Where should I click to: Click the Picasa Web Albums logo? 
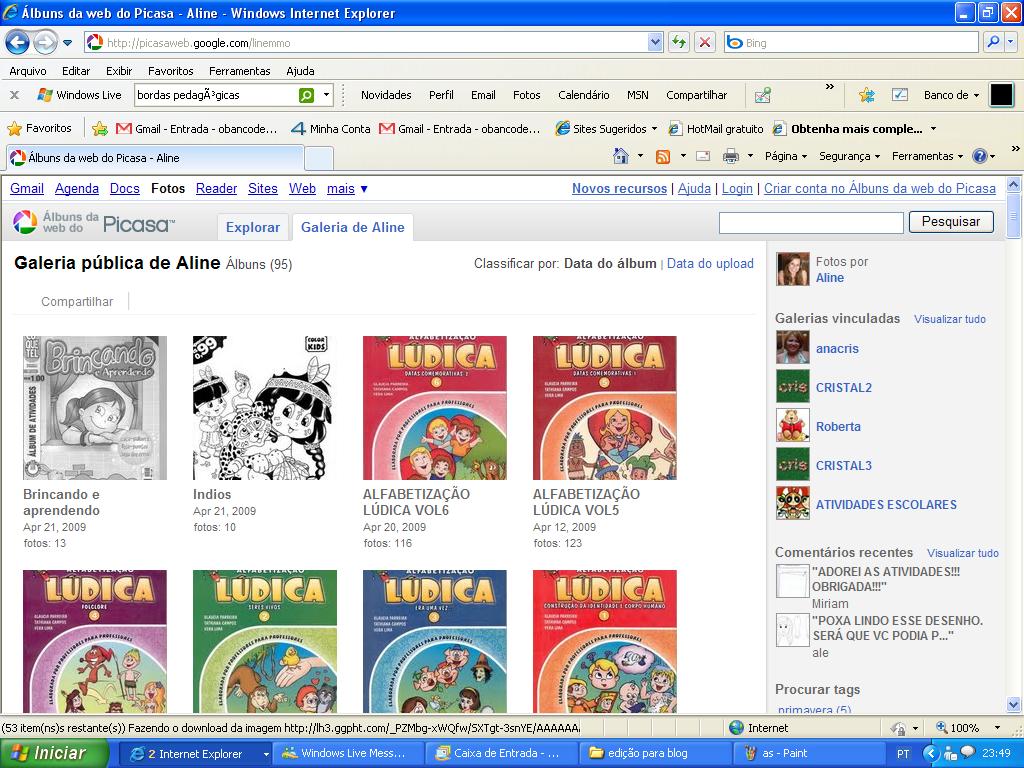point(93,223)
